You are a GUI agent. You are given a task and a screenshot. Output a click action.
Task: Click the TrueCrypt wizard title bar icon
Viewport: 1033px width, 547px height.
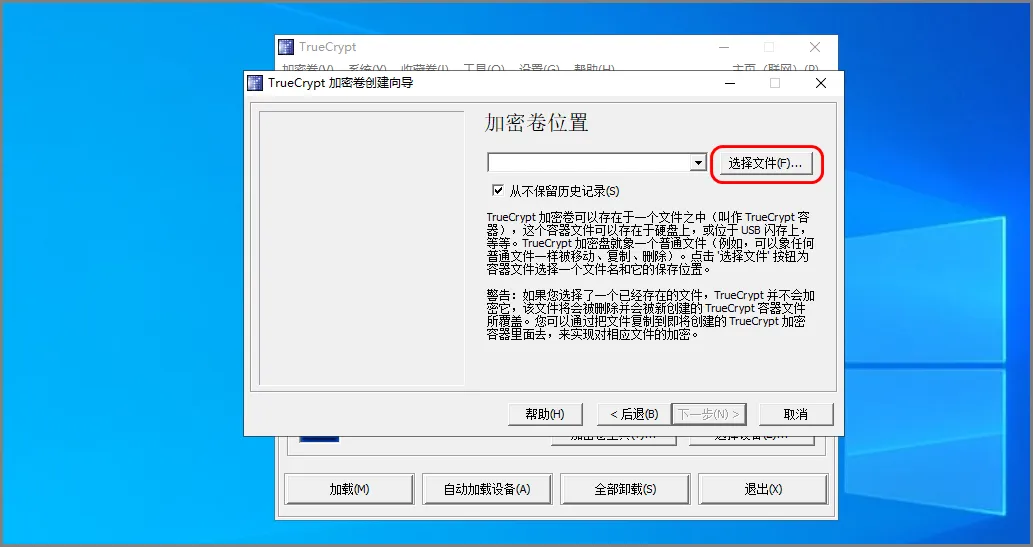click(x=255, y=83)
